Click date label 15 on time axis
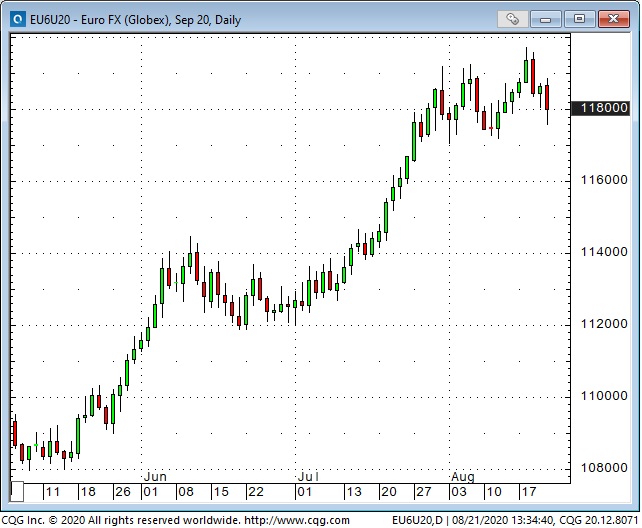642x528 pixels. point(221,492)
